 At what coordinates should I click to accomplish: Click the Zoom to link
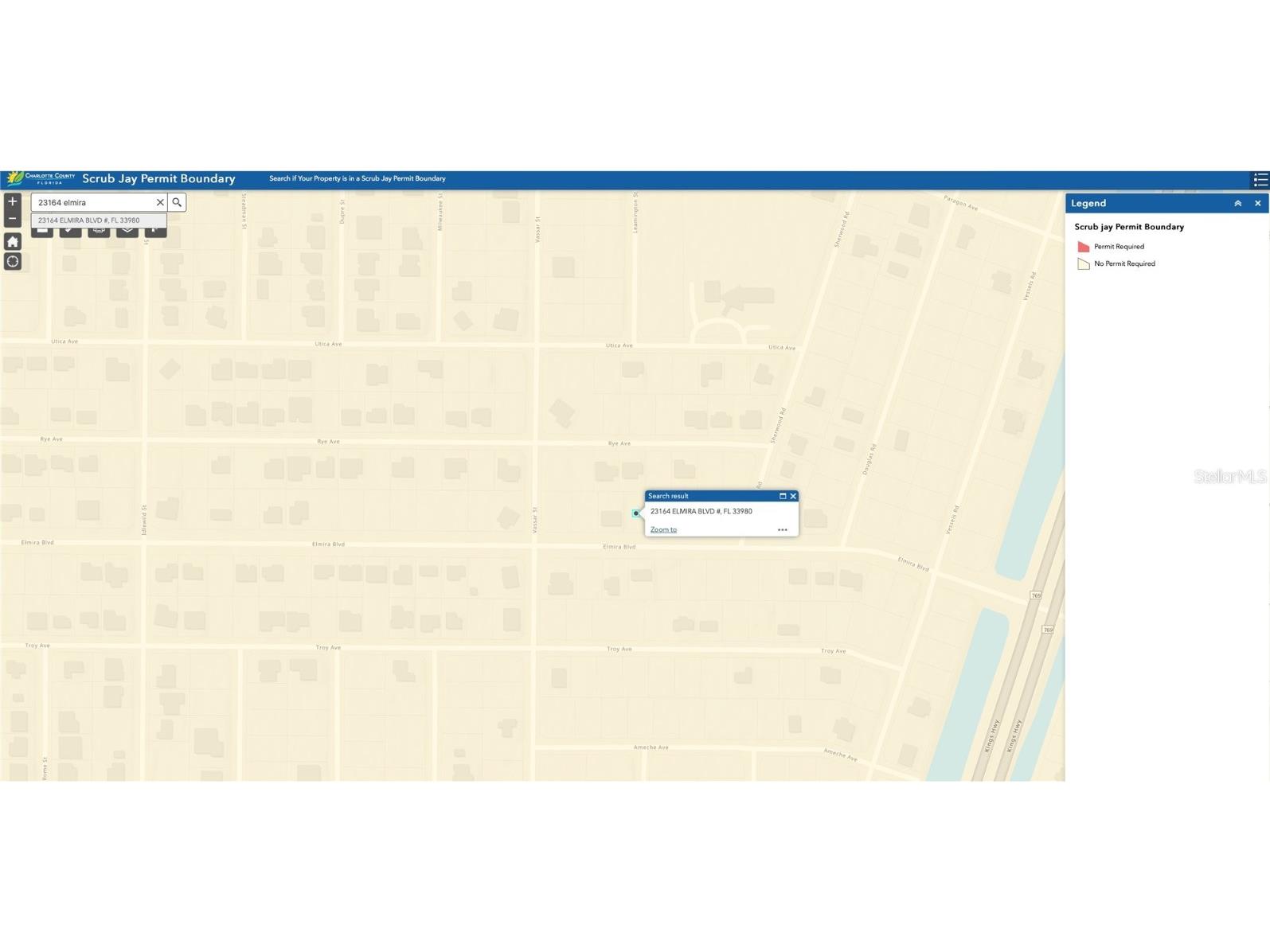tap(663, 529)
